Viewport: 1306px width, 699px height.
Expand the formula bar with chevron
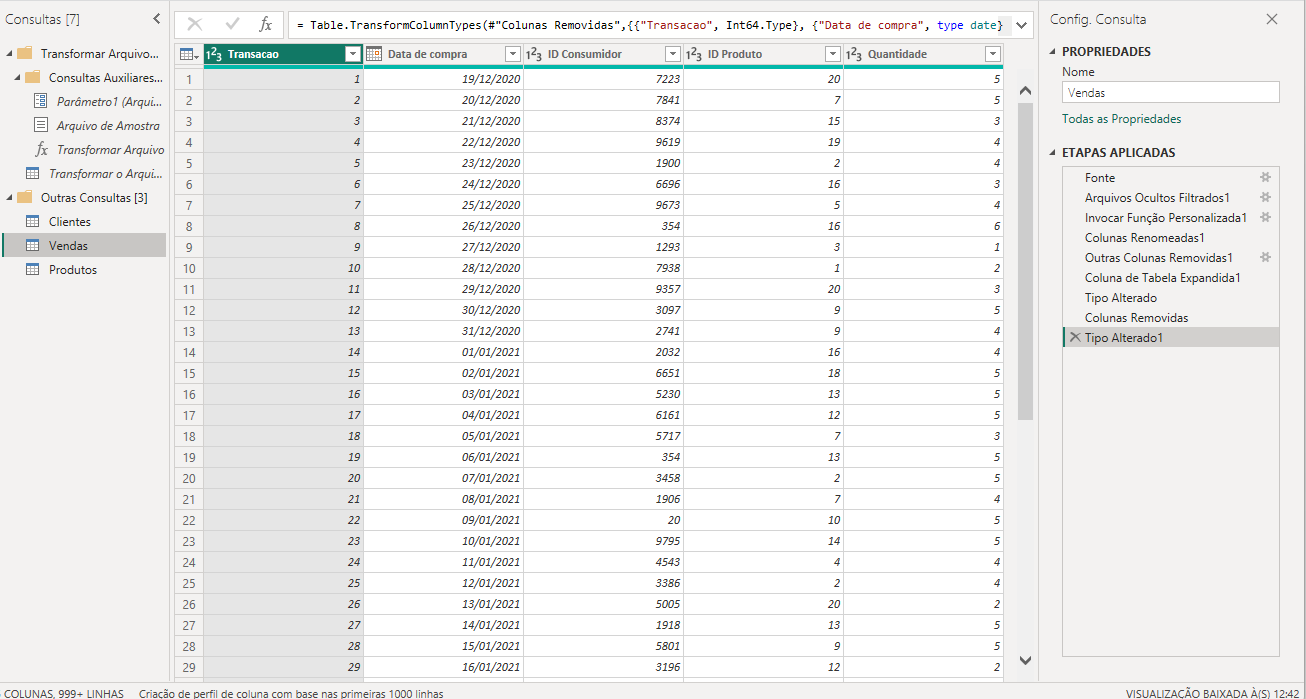tap(1021, 25)
